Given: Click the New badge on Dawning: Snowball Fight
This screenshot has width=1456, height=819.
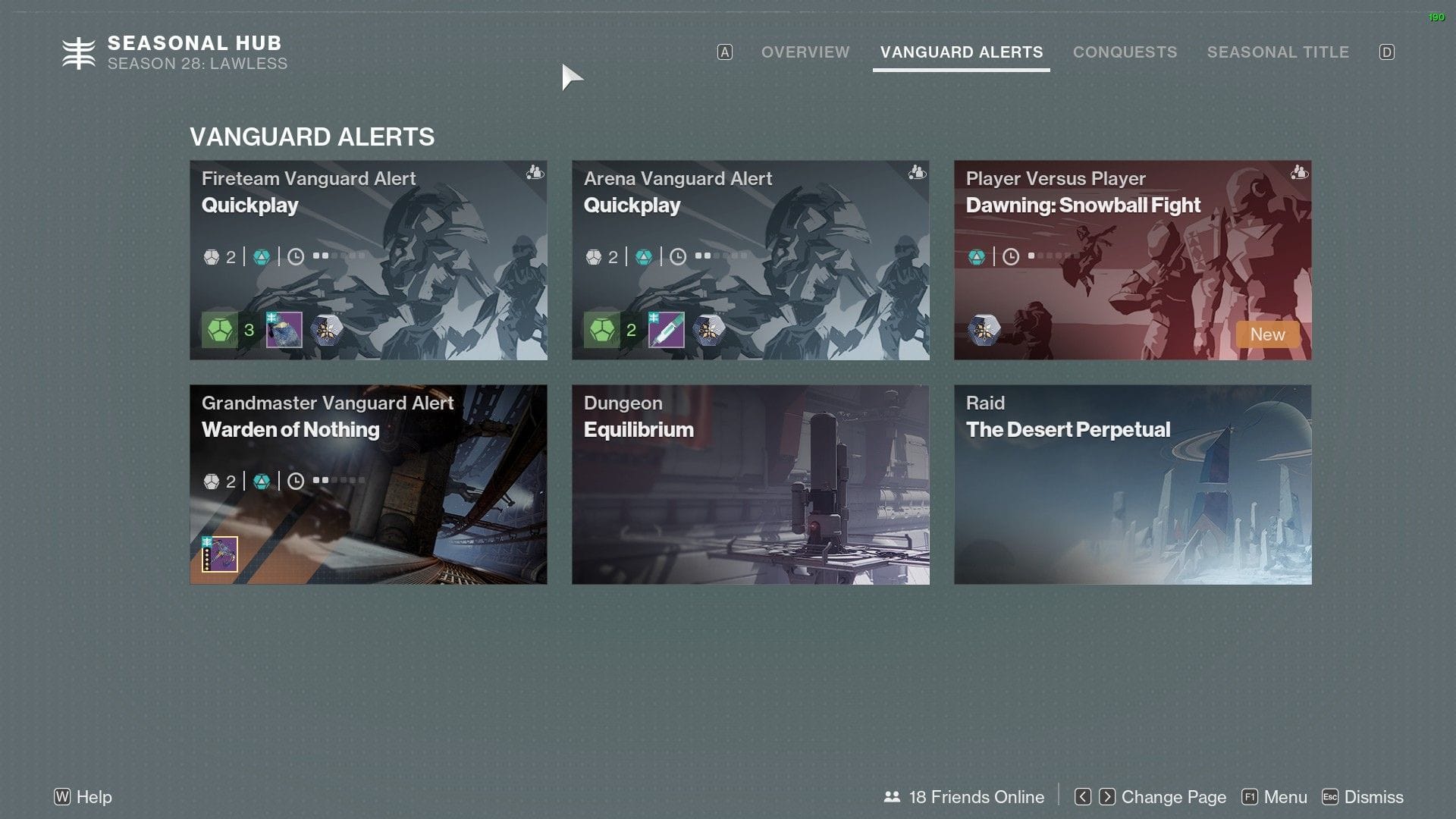Looking at the screenshot, I should click(1267, 334).
